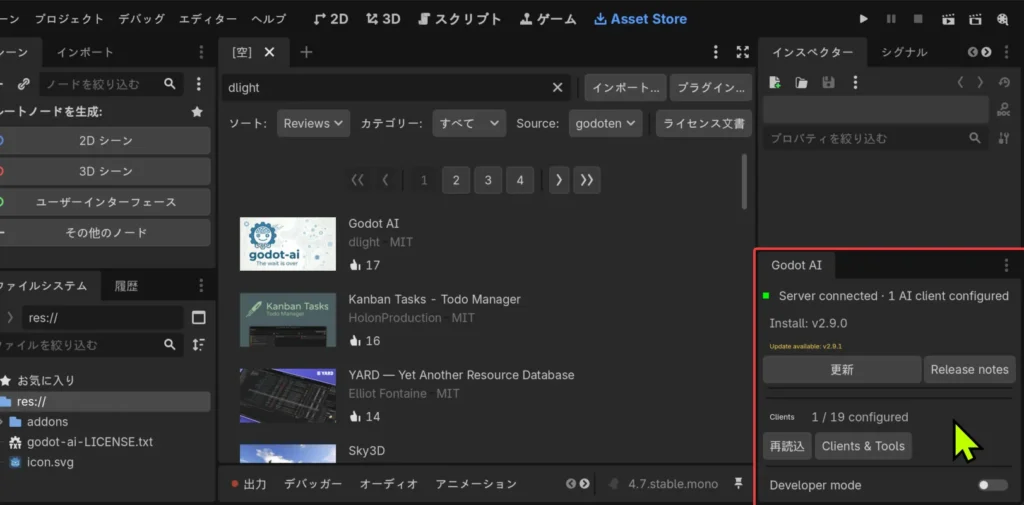Open Clients & Tools in Godot AI

863,446
